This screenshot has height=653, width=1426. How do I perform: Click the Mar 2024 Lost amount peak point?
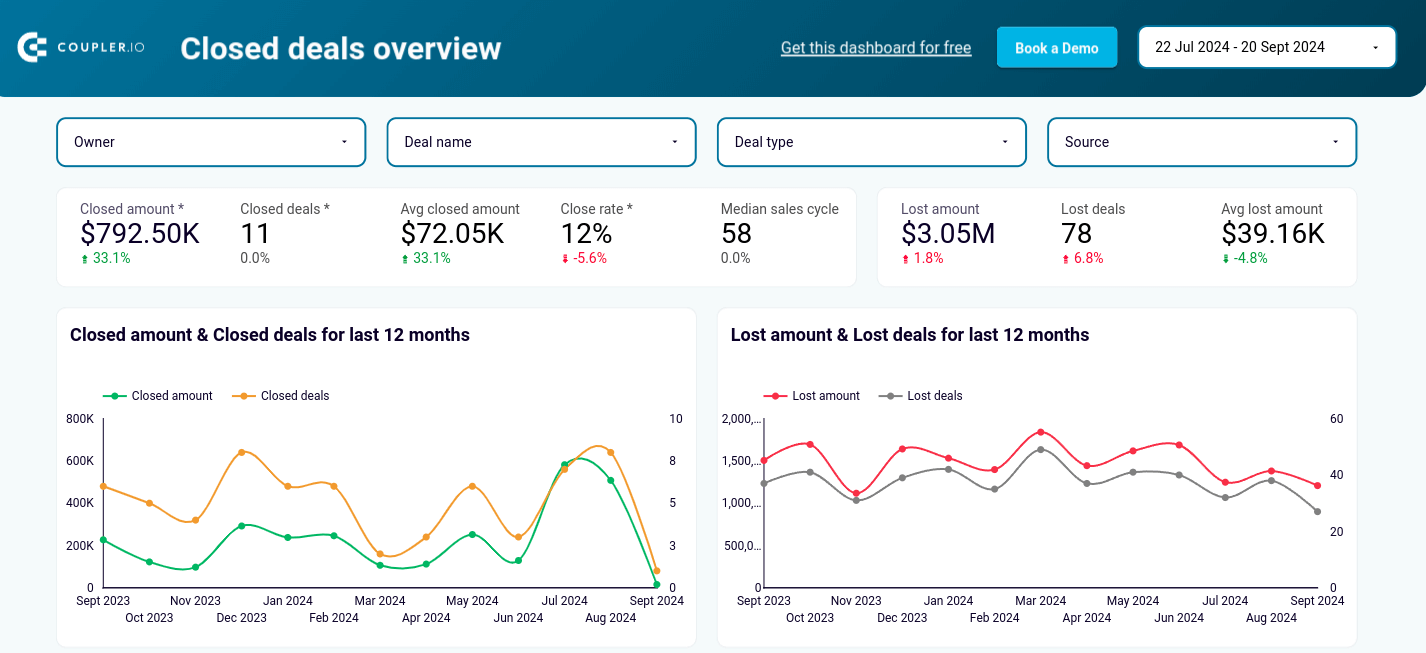click(x=1040, y=432)
